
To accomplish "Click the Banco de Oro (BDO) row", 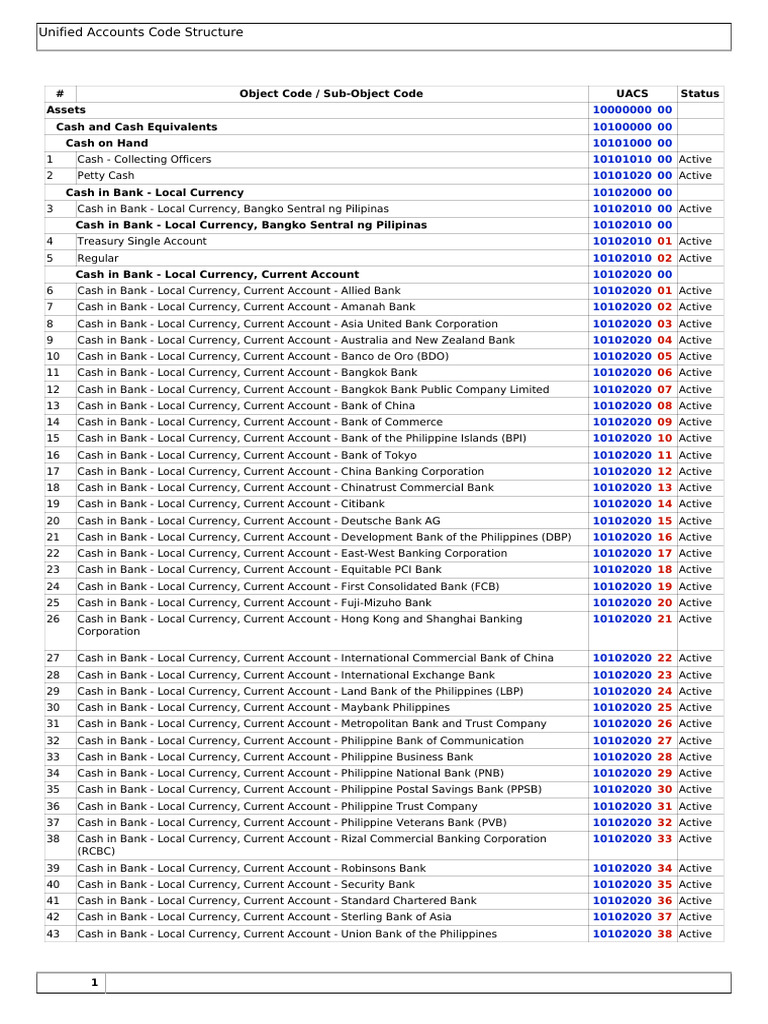I will (384, 357).
